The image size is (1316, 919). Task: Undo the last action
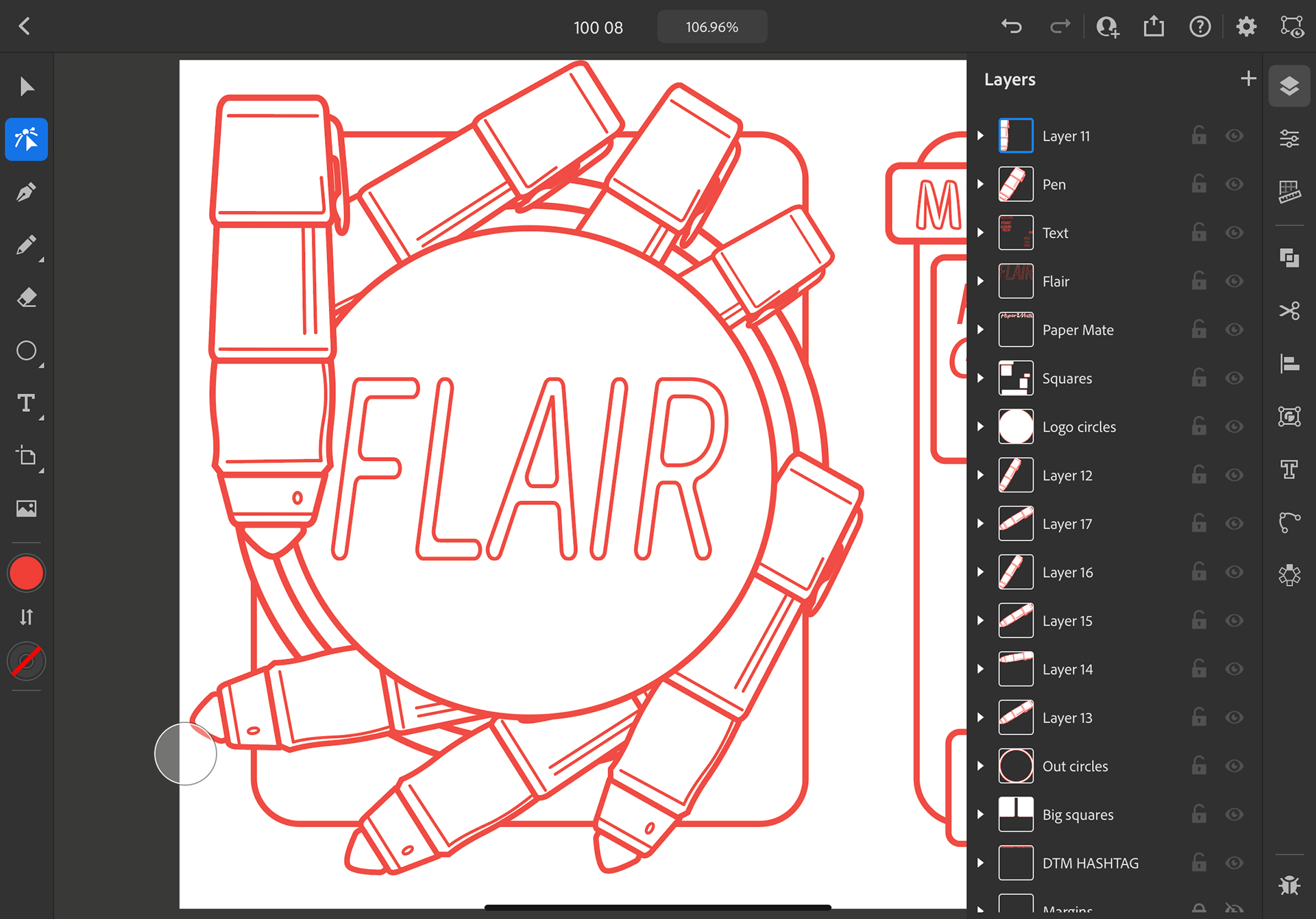point(1012,27)
